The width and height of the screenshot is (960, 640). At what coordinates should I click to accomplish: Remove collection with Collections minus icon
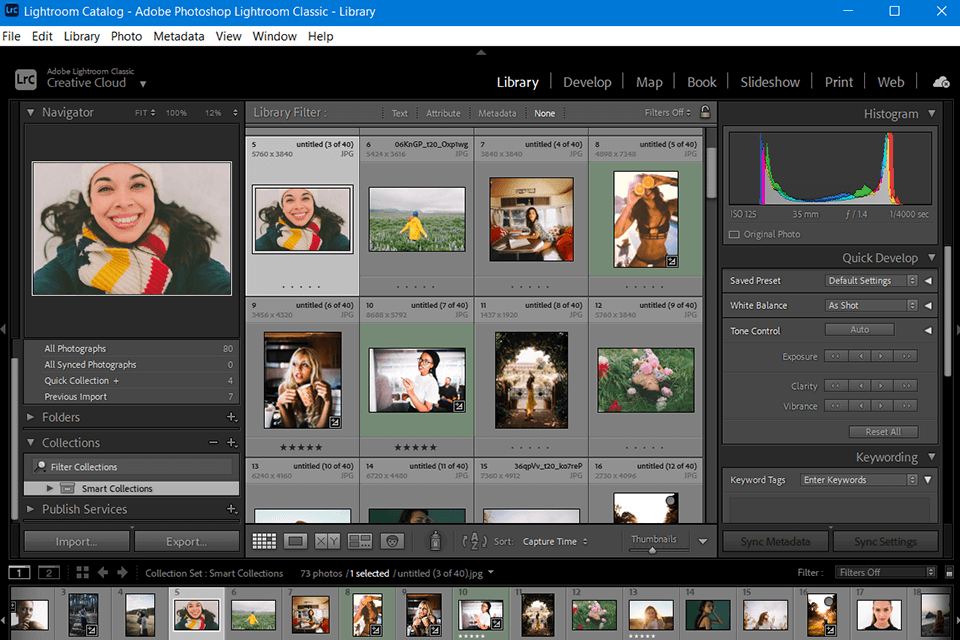point(213,442)
